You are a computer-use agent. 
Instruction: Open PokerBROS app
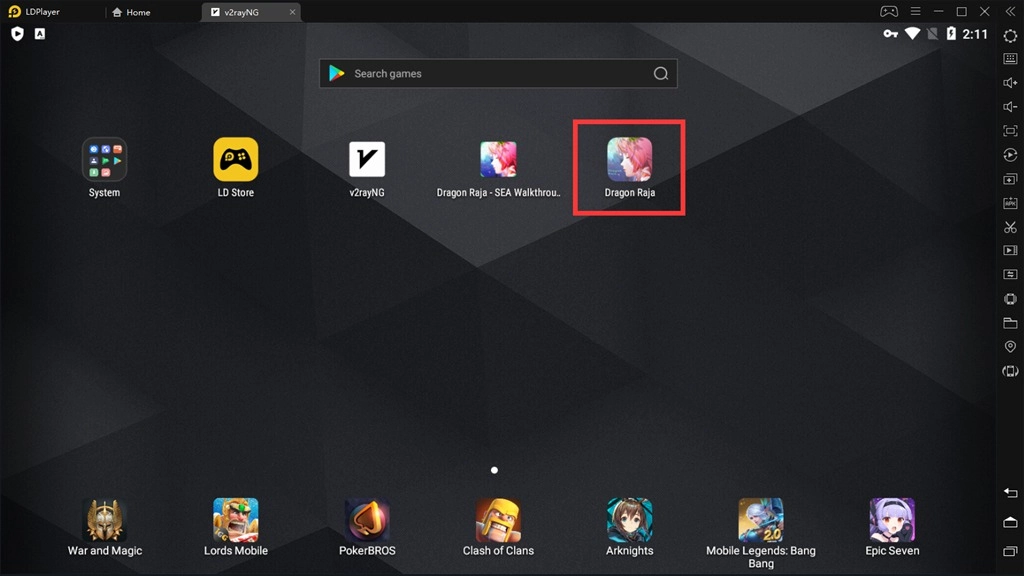(x=367, y=520)
